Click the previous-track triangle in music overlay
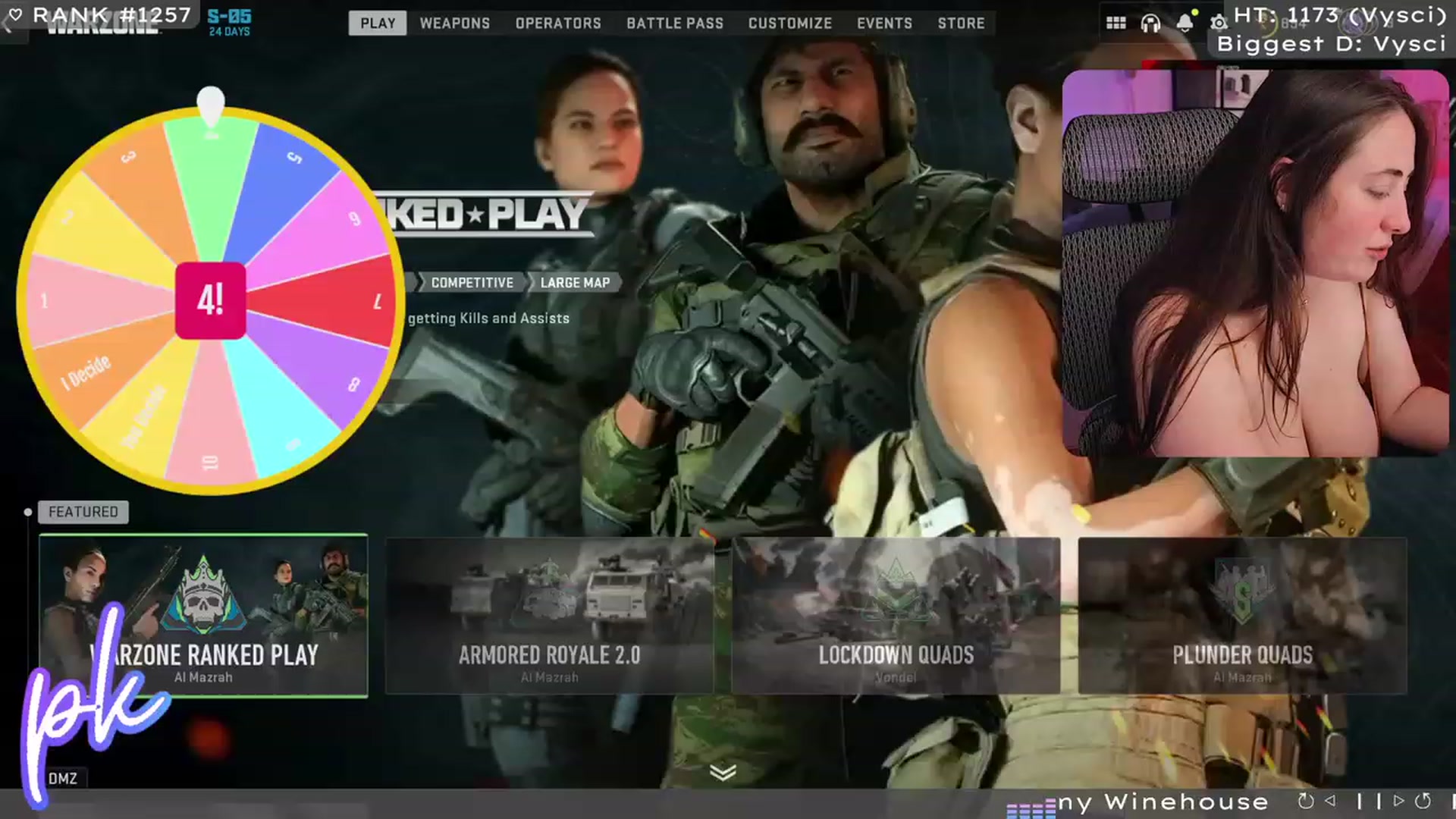 1330,801
